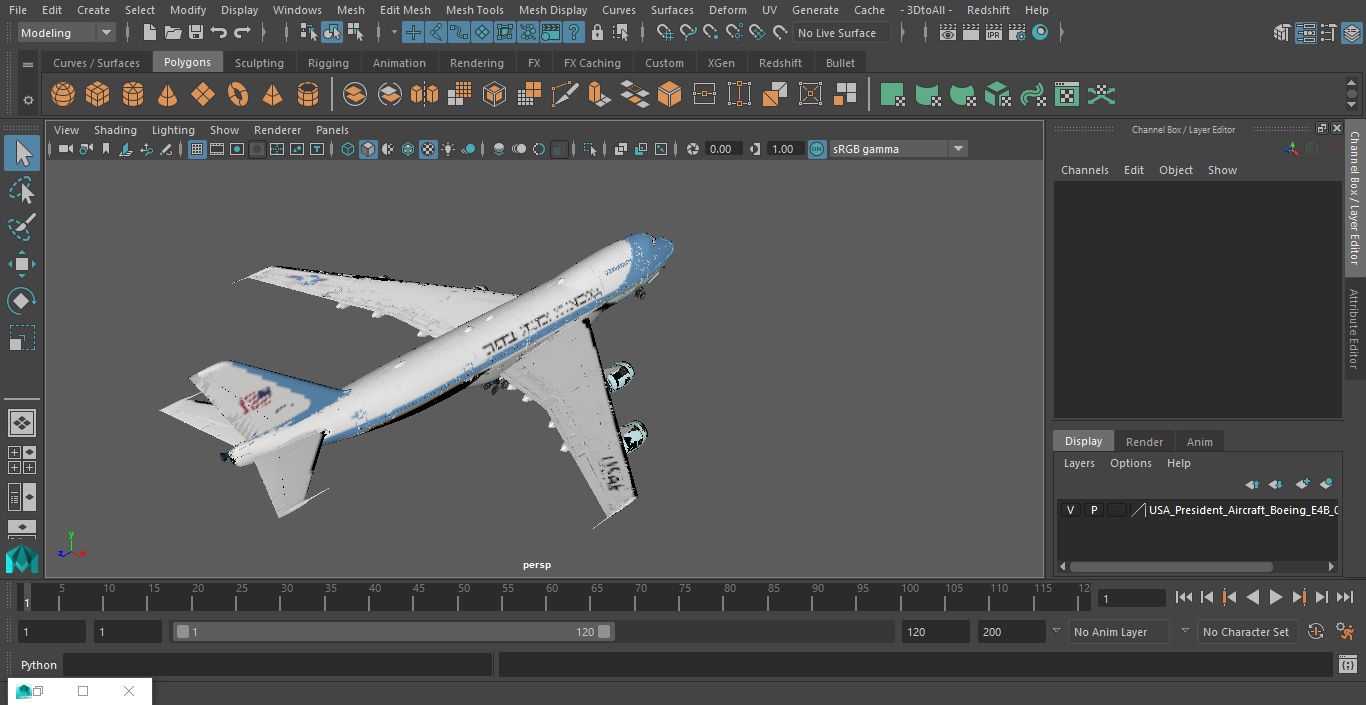Switch to the Sculpting shelf tab
Viewport: 1366px width, 705px height.
[x=259, y=63]
